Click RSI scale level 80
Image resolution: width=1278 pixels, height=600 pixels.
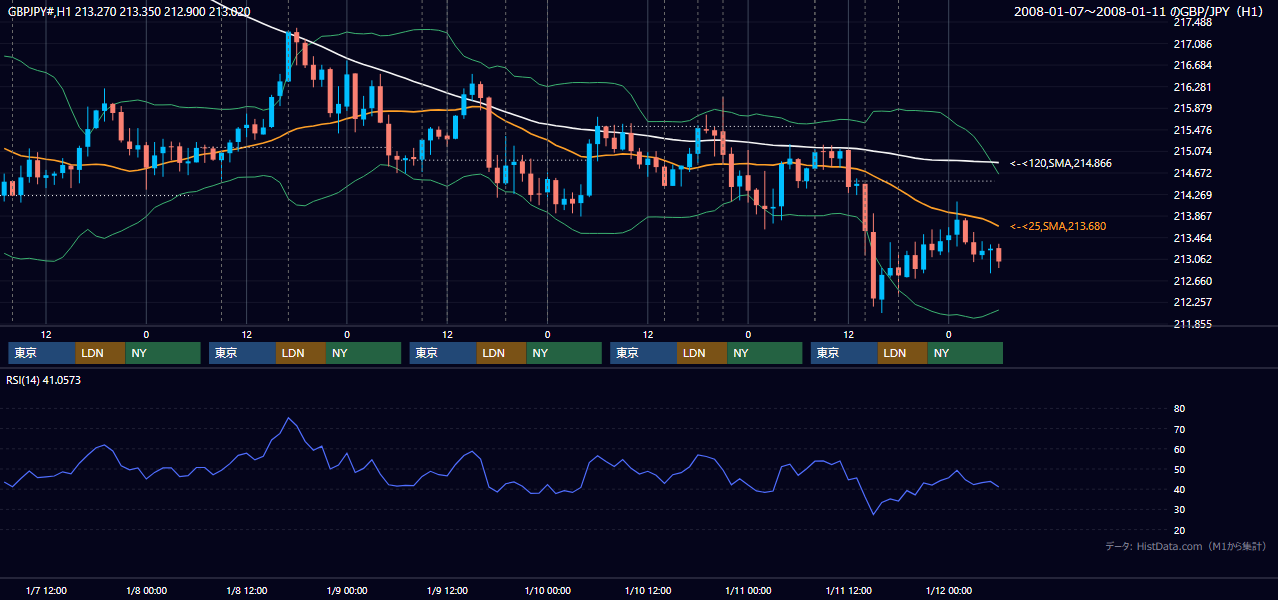pos(1179,409)
